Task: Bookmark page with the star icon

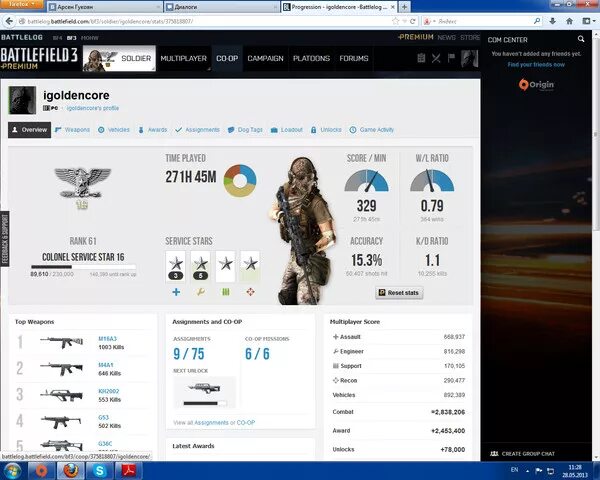Action: [x=396, y=21]
